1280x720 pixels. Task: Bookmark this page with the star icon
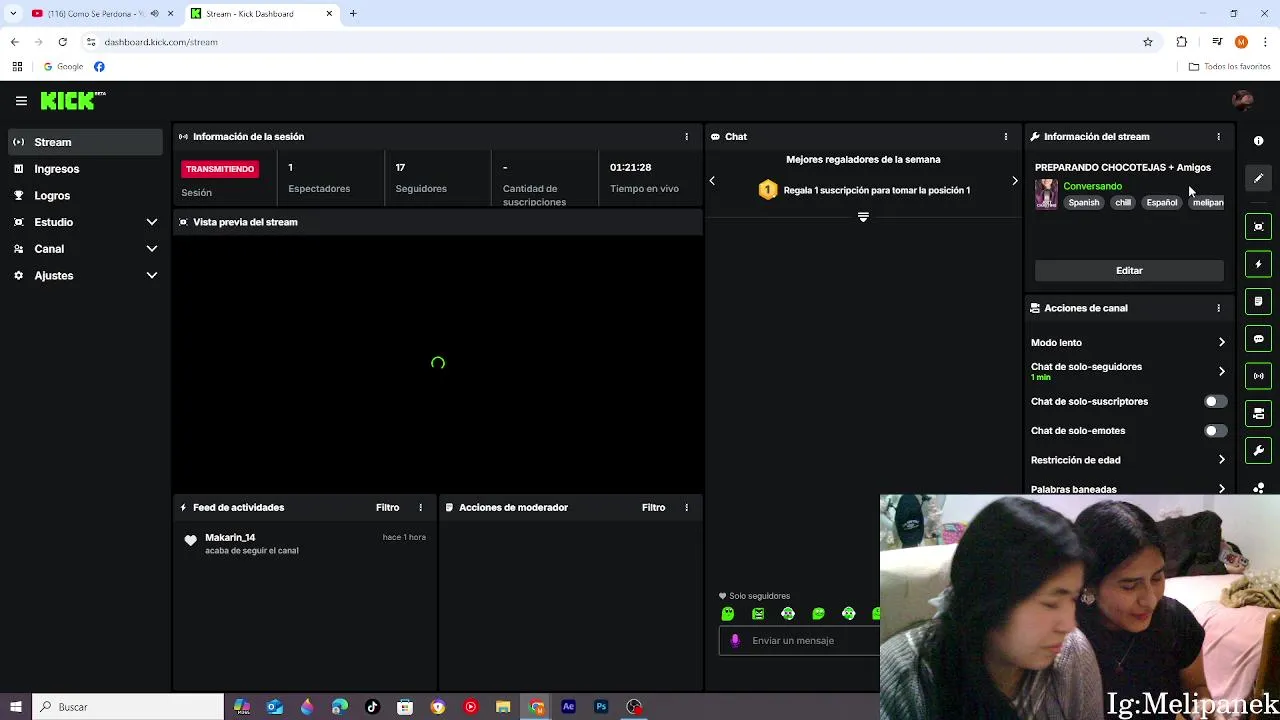coord(1148,42)
